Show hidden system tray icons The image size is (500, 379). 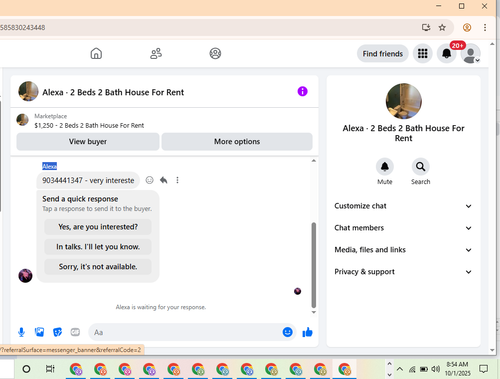click(400, 369)
